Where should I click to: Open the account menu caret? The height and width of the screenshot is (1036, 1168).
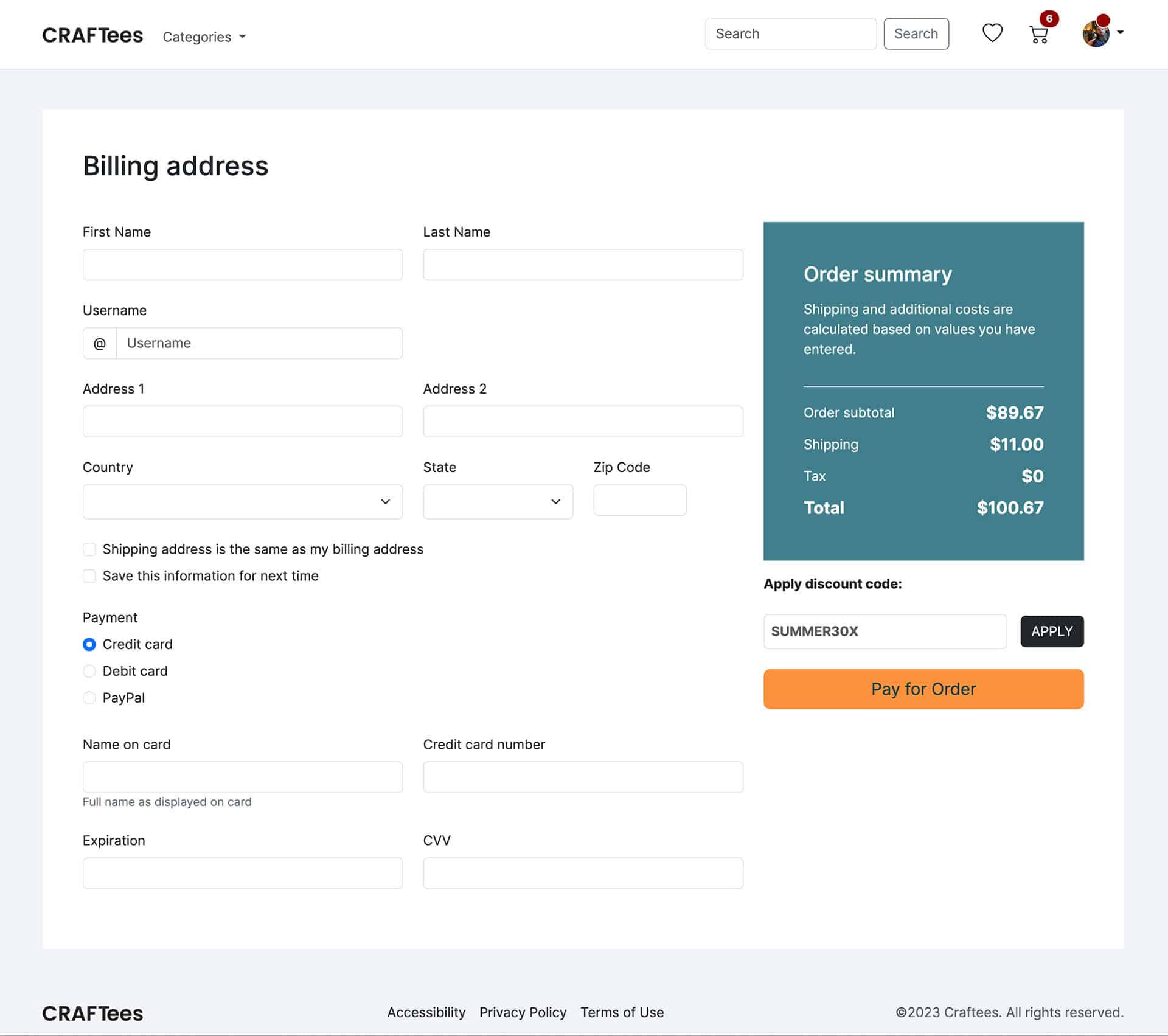[x=1121, y=33]
